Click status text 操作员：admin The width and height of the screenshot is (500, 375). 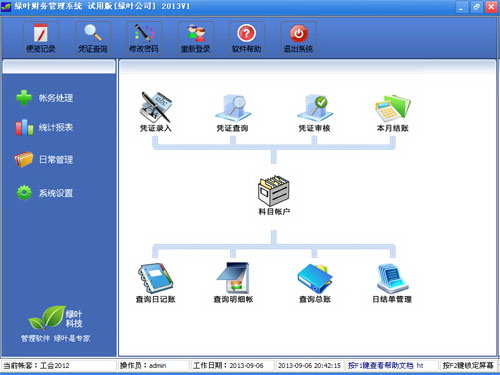click(x=143, y=366)
